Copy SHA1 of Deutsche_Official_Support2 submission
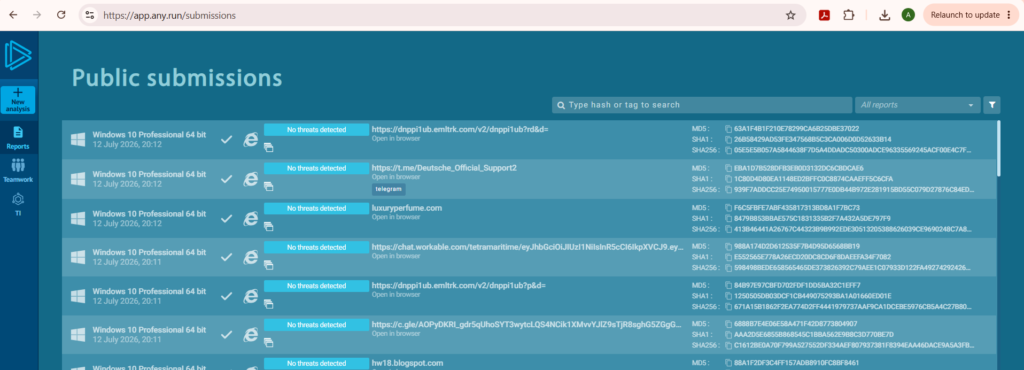The height and width of the screenshot is (370, 1024). [729, 179]
